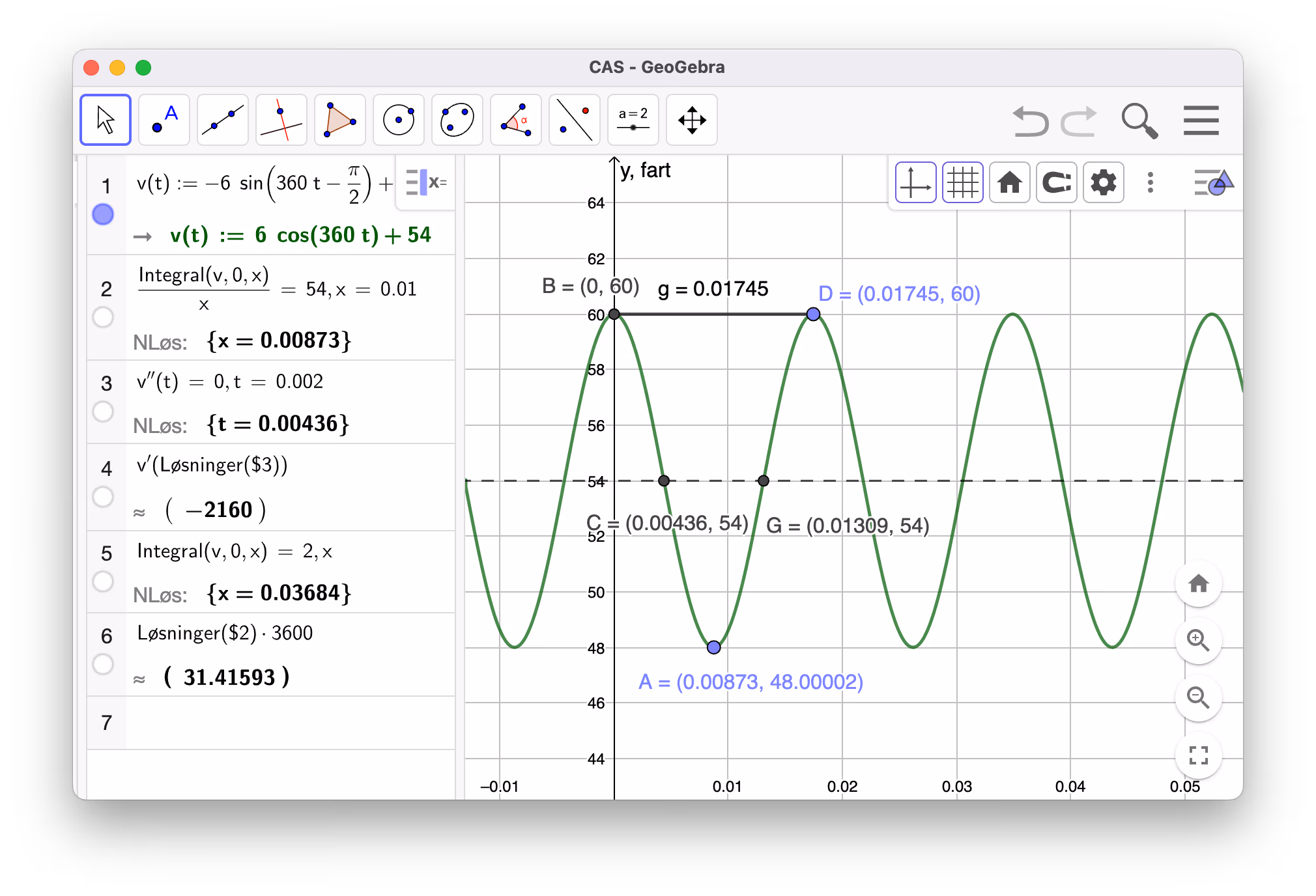Hide v(t) using row 1 visibility circle
This screenshot has height=896, width=1316.
[103, 214]
